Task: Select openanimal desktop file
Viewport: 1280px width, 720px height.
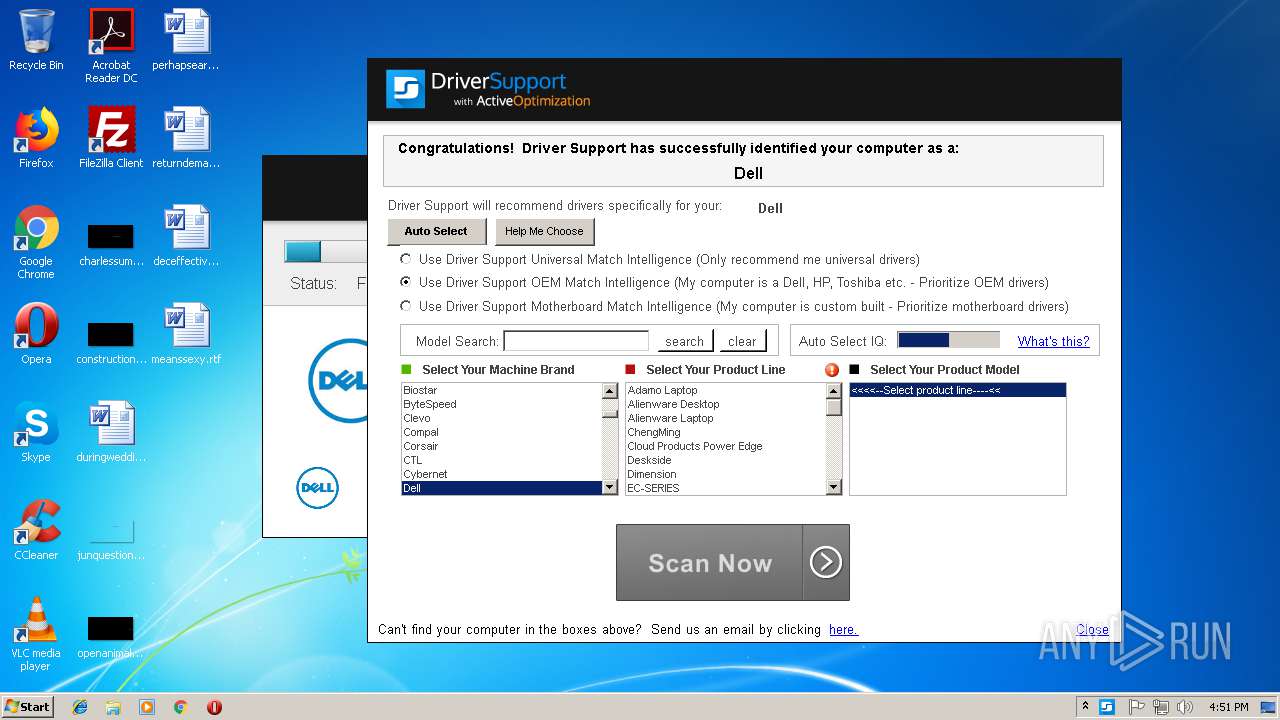Action: point(111,638)
